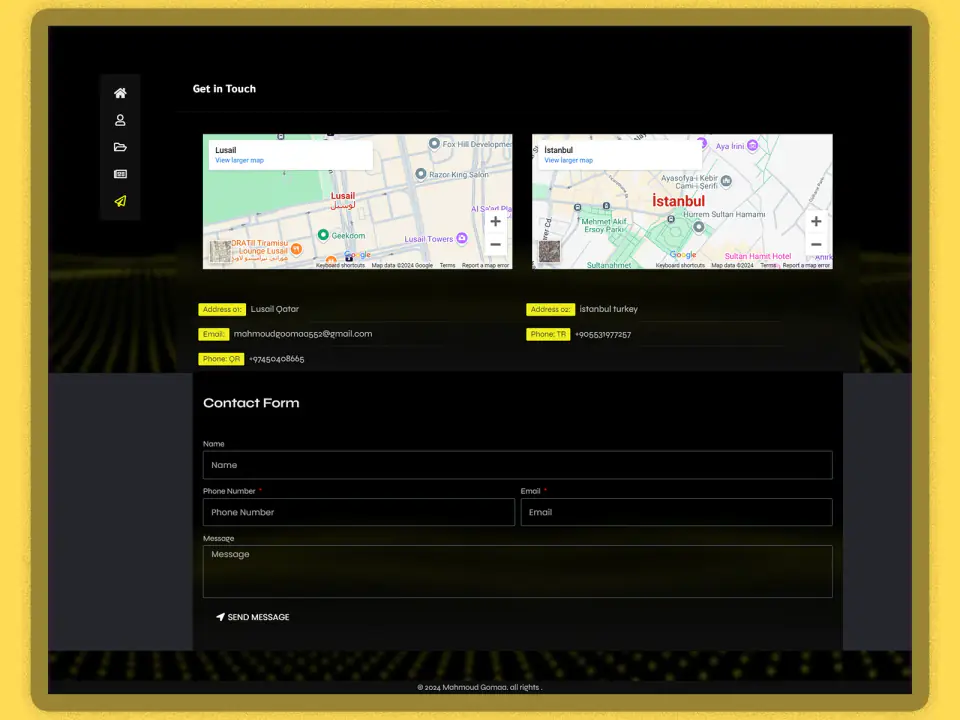
Task: Focus the Email input field
Action: 677,512
